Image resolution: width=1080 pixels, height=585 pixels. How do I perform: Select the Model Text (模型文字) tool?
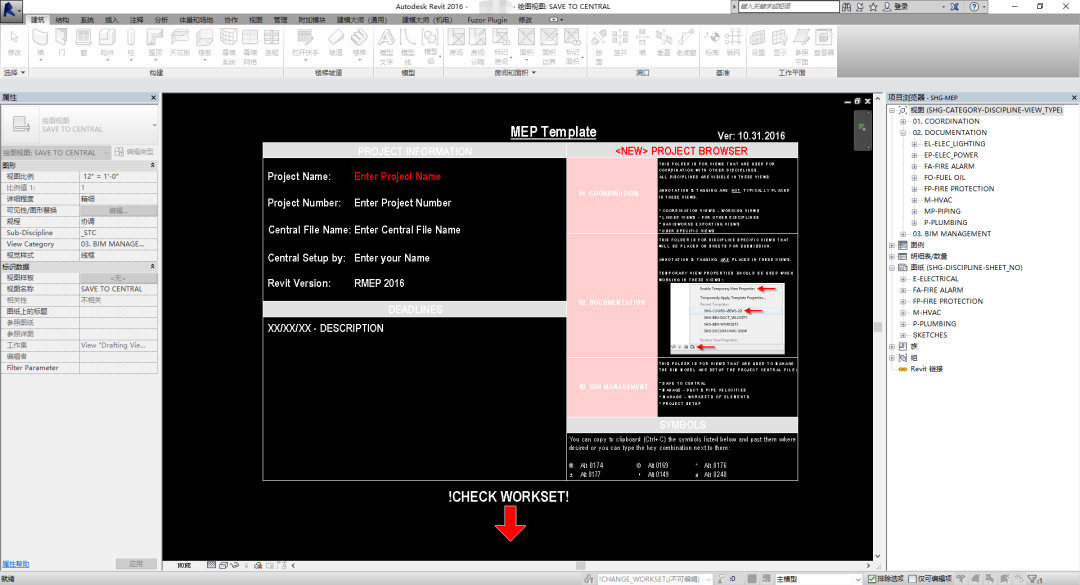(386, 46)
